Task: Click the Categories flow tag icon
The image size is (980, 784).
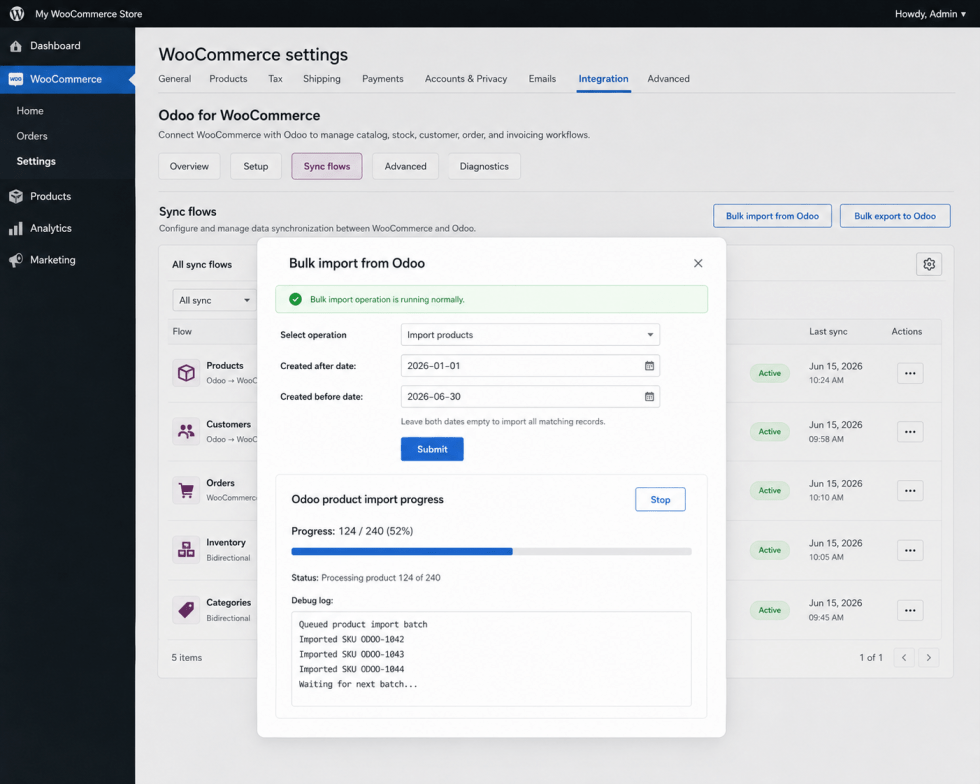Action: (x=186, y=610)
